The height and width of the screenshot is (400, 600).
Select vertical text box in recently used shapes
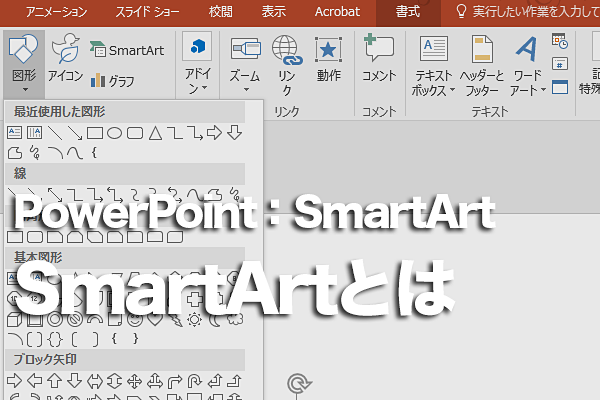click(x=34, y=133)
